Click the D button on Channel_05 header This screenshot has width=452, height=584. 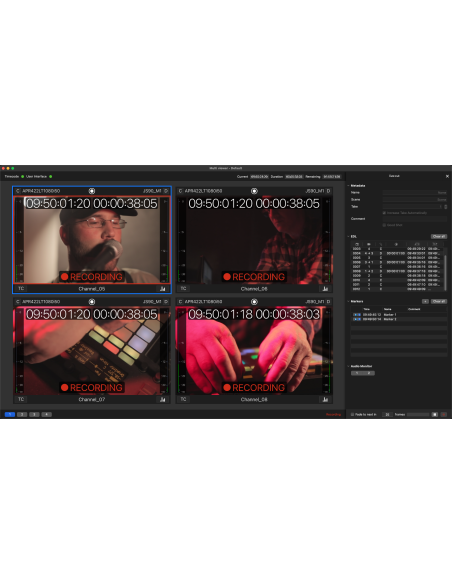point(166,191)
